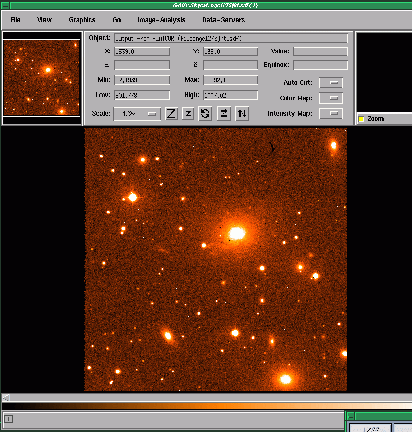Click into the Low cut level field
The height and width of the screenshot is (432, 412).
[x=142, y=95]
